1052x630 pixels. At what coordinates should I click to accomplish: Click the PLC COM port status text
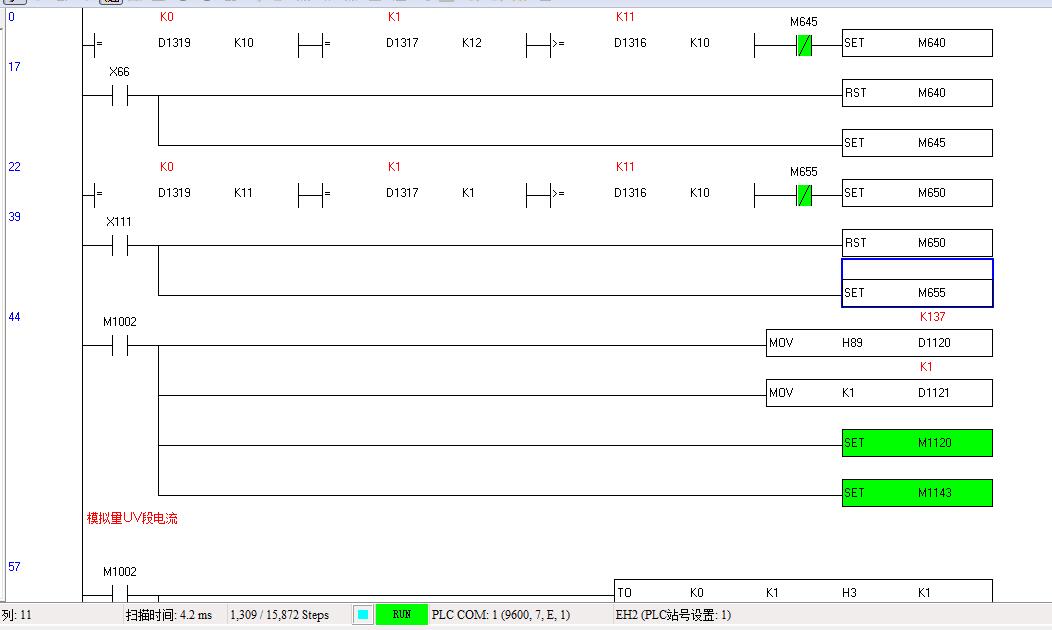[501, 615]
